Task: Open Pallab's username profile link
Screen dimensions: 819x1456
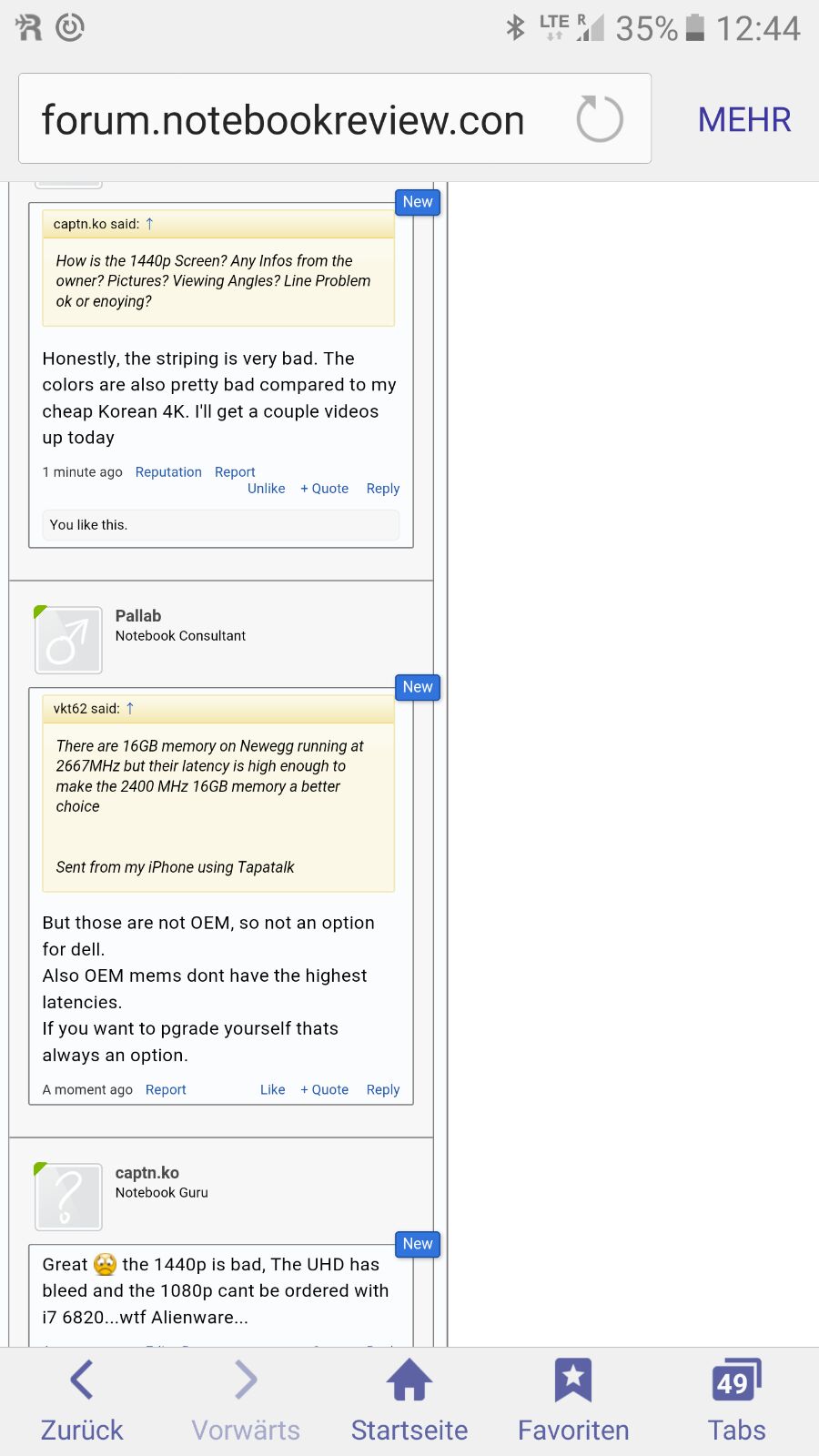Action: (138, 616)
